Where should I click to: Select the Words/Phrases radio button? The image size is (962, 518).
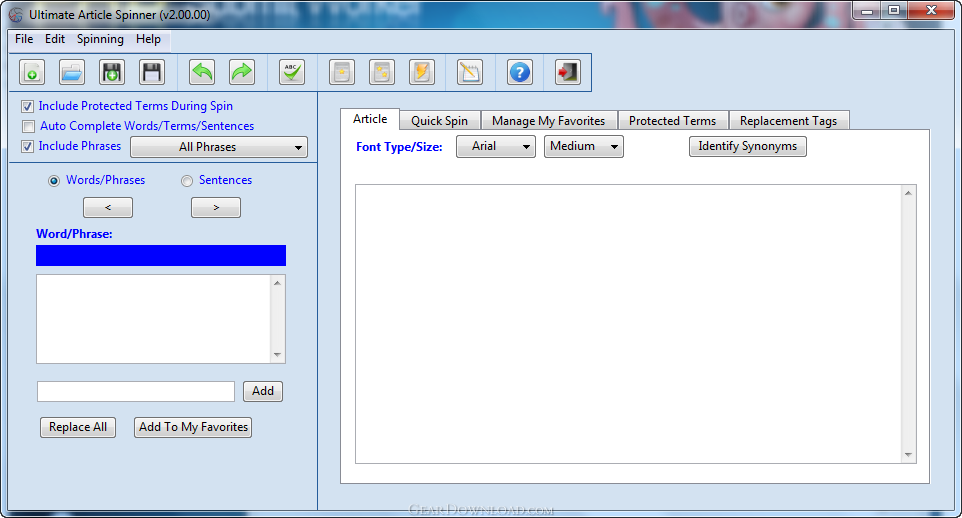54,180
